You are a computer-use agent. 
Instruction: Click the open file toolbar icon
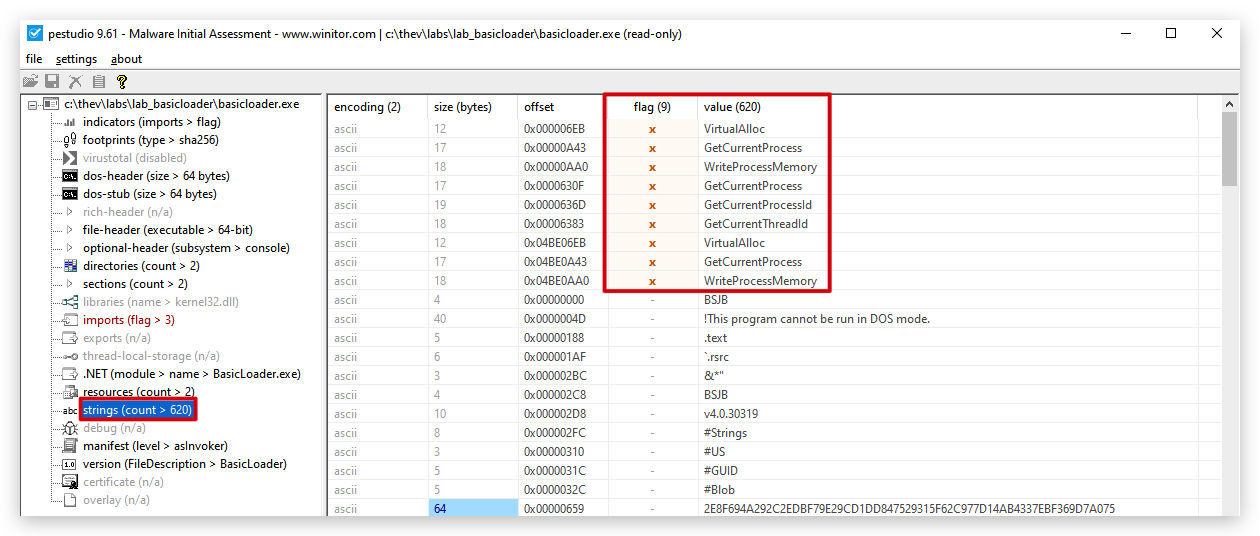point(30,81)
